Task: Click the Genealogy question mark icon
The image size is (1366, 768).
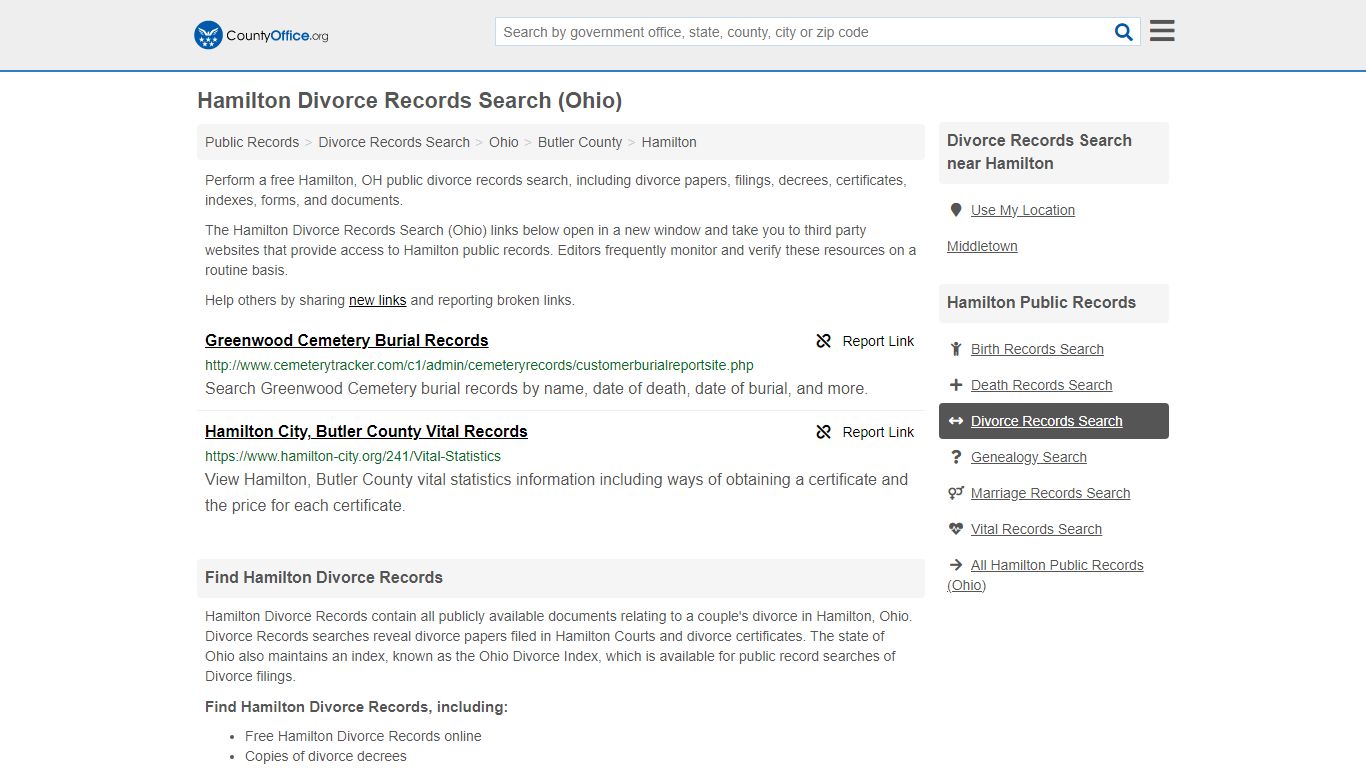Action: click(956, 457)
